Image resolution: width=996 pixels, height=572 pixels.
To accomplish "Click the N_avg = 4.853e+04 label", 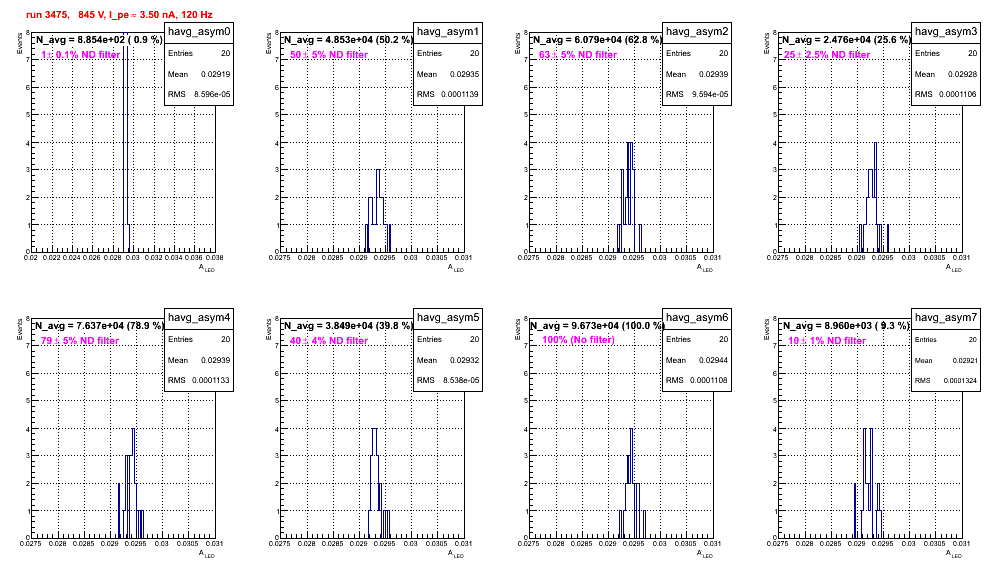I will (348, 40).
